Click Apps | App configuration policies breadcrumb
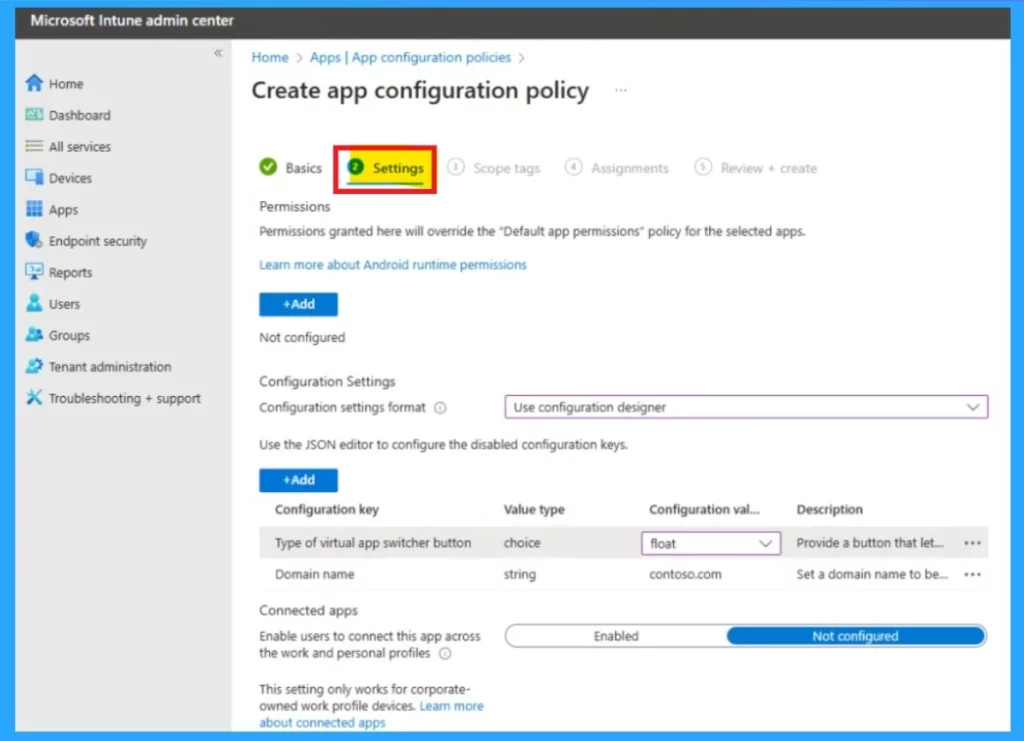Viewport: 1024px width, 741px height. tap(410, 57)
